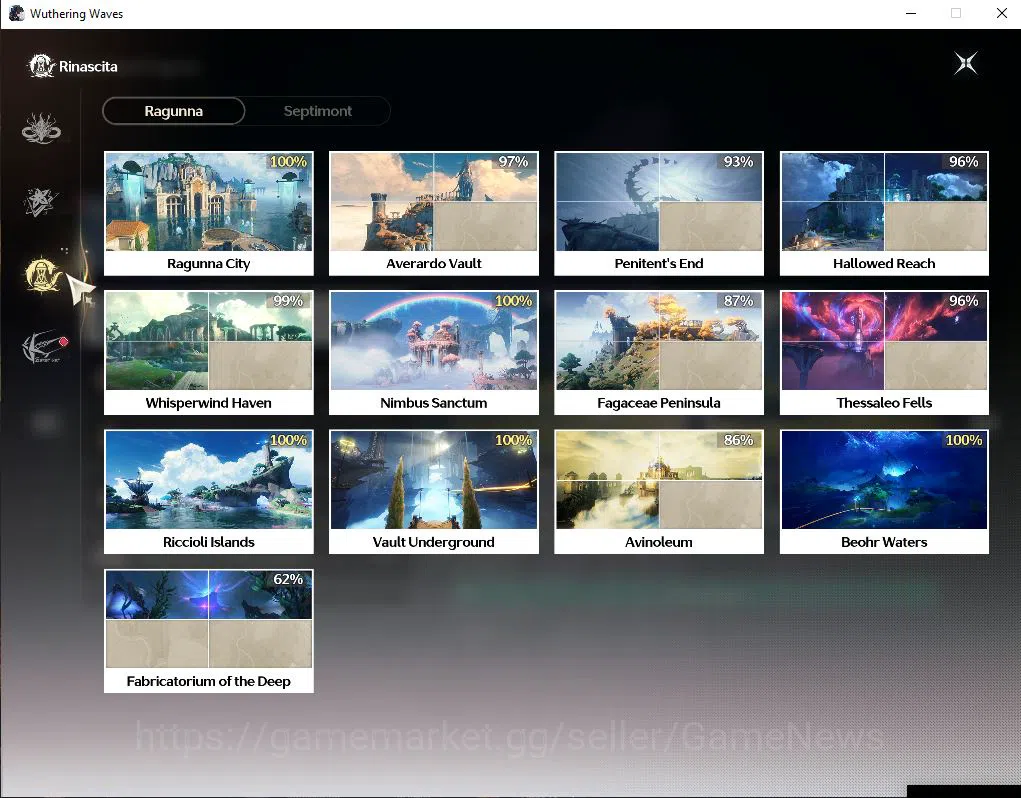Image resolution: width=1021 pixels, height=798 pixels.
Task: Click the 97% progress on Averardo Vault
Action: tap(513, 161)
